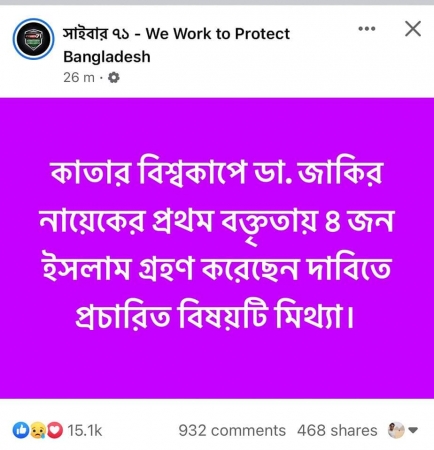Image resolution: width=434 pixels, height=450 pixels.
Task: Close the post with the X button
Action: (413, 29)
